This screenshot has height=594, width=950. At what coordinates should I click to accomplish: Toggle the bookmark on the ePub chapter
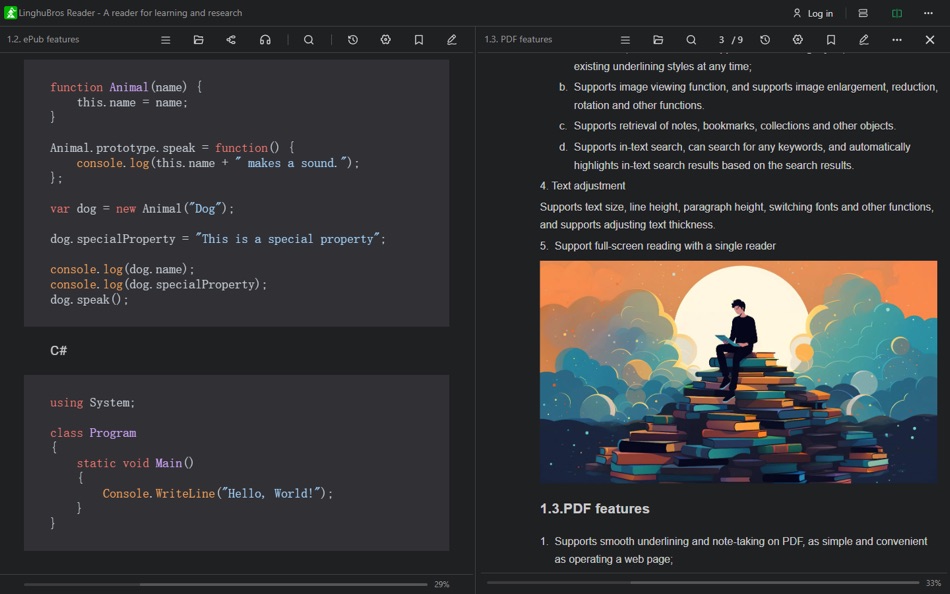[x=419, y=39]
